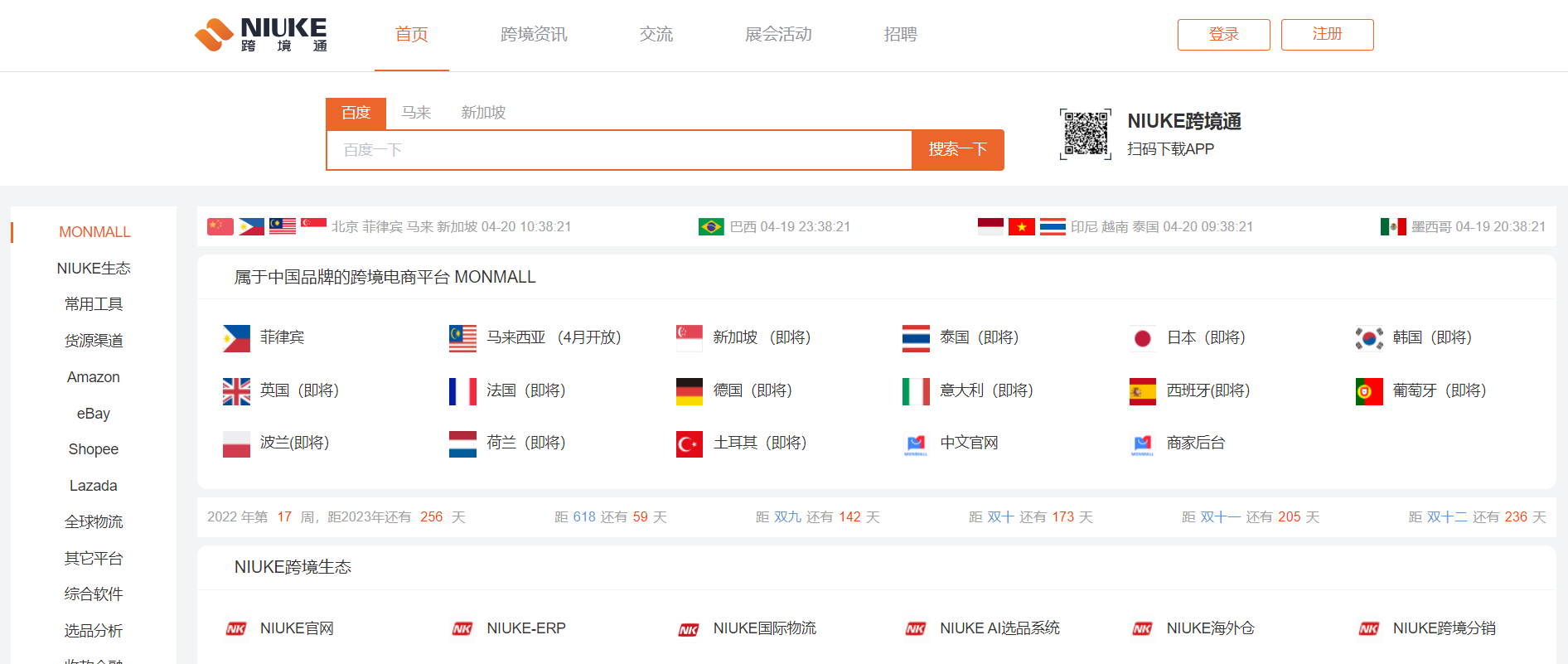Click the Netherlands flag icon beside 荷兰
1568x664 pixels.
462,444
